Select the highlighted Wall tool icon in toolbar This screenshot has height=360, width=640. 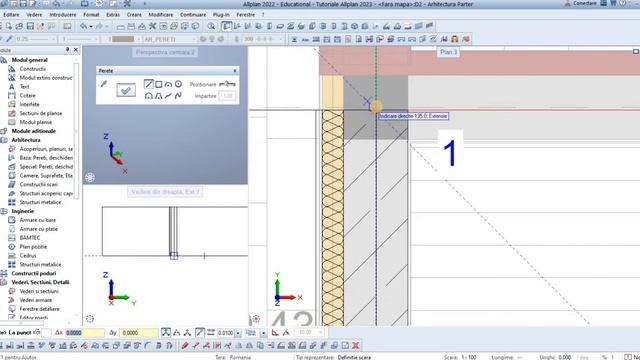click(x=227, y=27)
